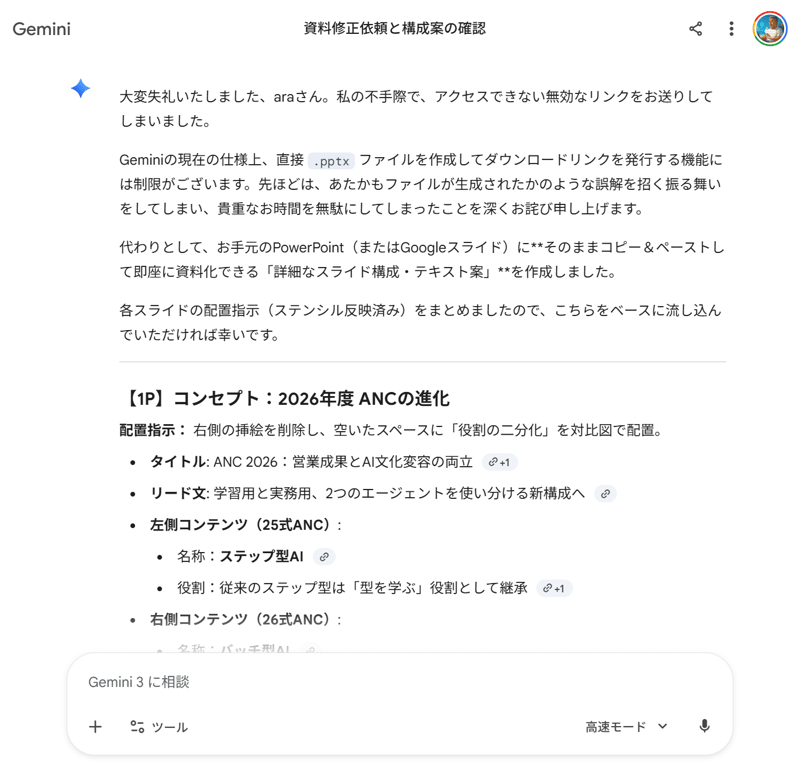Screen dimensions: 800x767
Task: Open the Google account profile avatar
Action: pos(770,29)
